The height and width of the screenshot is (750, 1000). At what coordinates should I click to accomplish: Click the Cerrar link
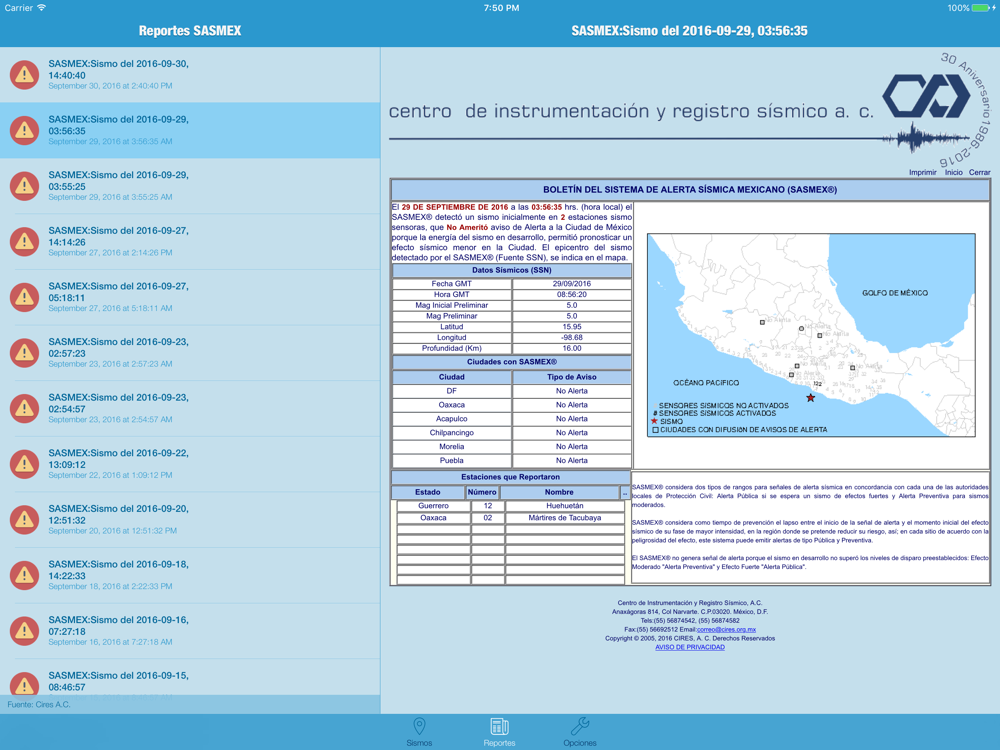[980, 172]
